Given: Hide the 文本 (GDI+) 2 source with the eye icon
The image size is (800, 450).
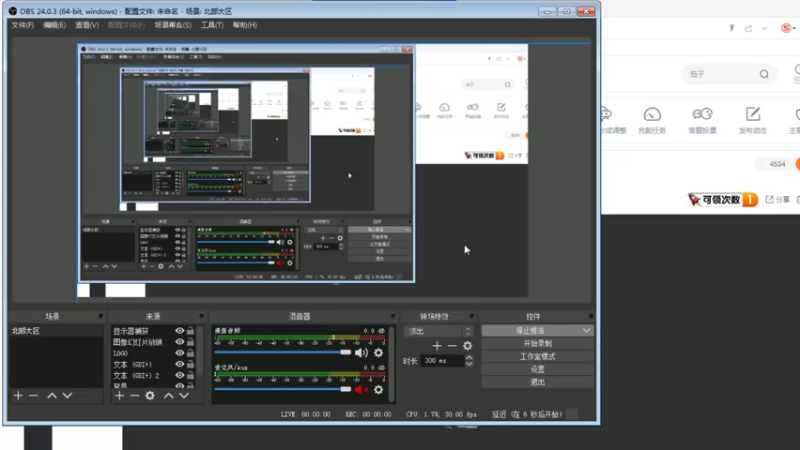Looking at the screenshot, I should click(180, 376).
